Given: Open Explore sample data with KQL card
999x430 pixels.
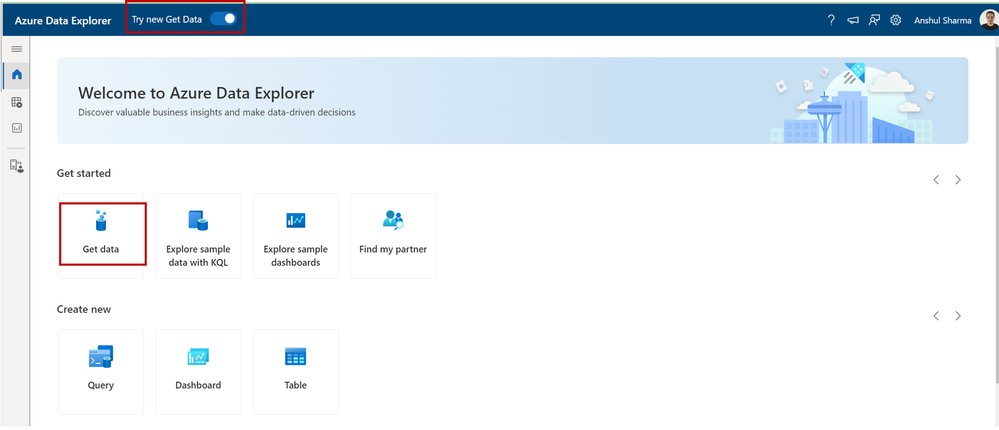Looking at the screenshot, I should click(x=198, y=236).
